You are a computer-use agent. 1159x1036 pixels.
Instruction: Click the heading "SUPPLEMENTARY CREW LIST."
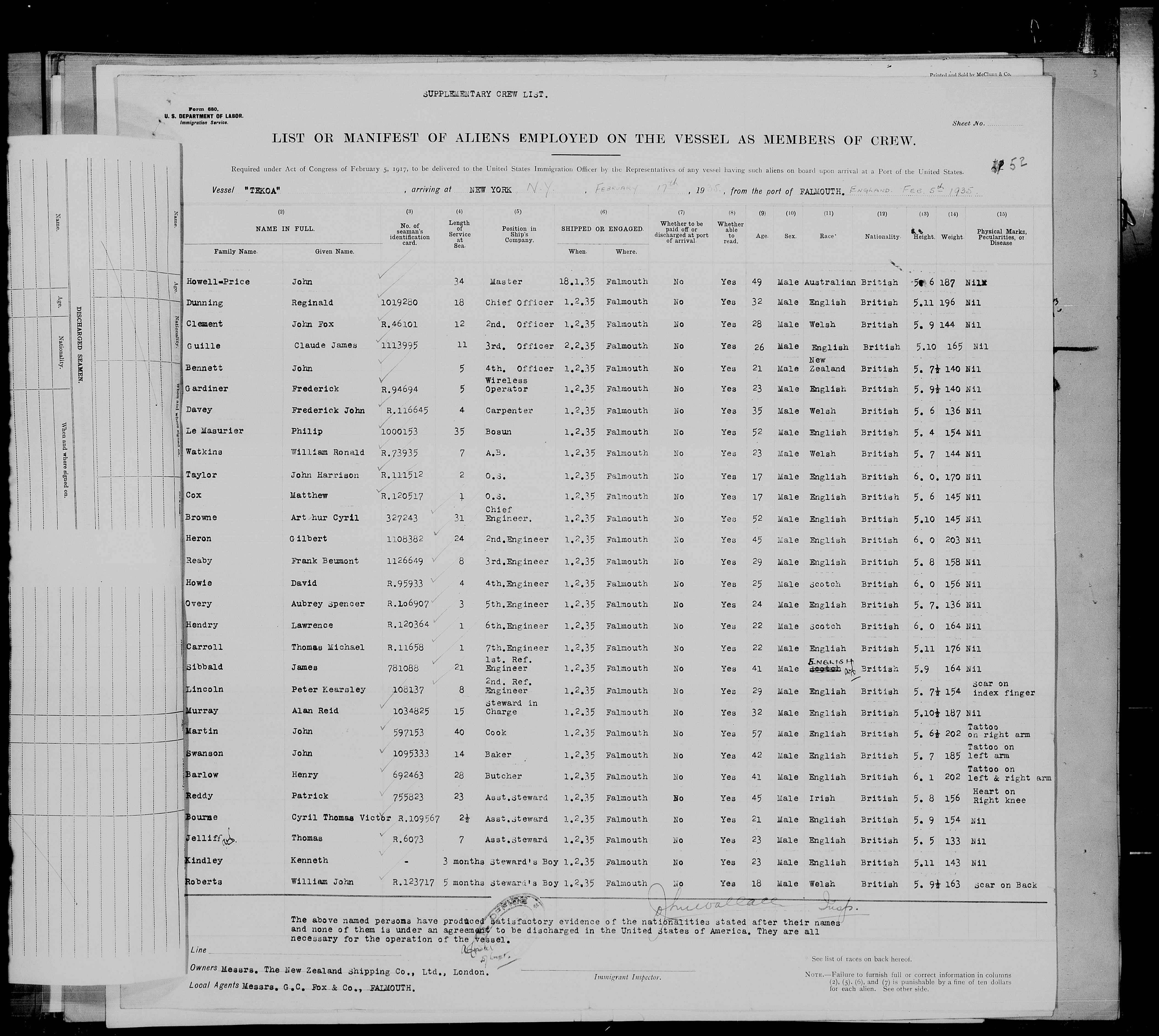485,95
